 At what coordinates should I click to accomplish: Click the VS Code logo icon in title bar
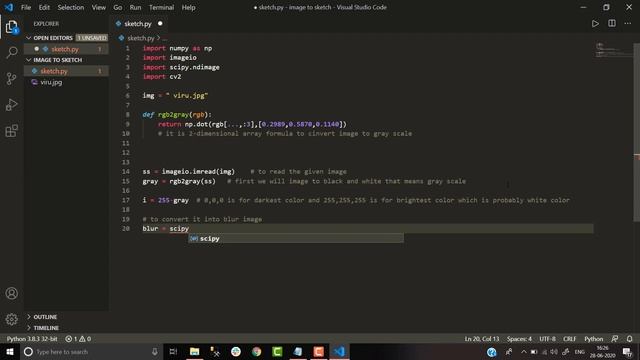9,7
